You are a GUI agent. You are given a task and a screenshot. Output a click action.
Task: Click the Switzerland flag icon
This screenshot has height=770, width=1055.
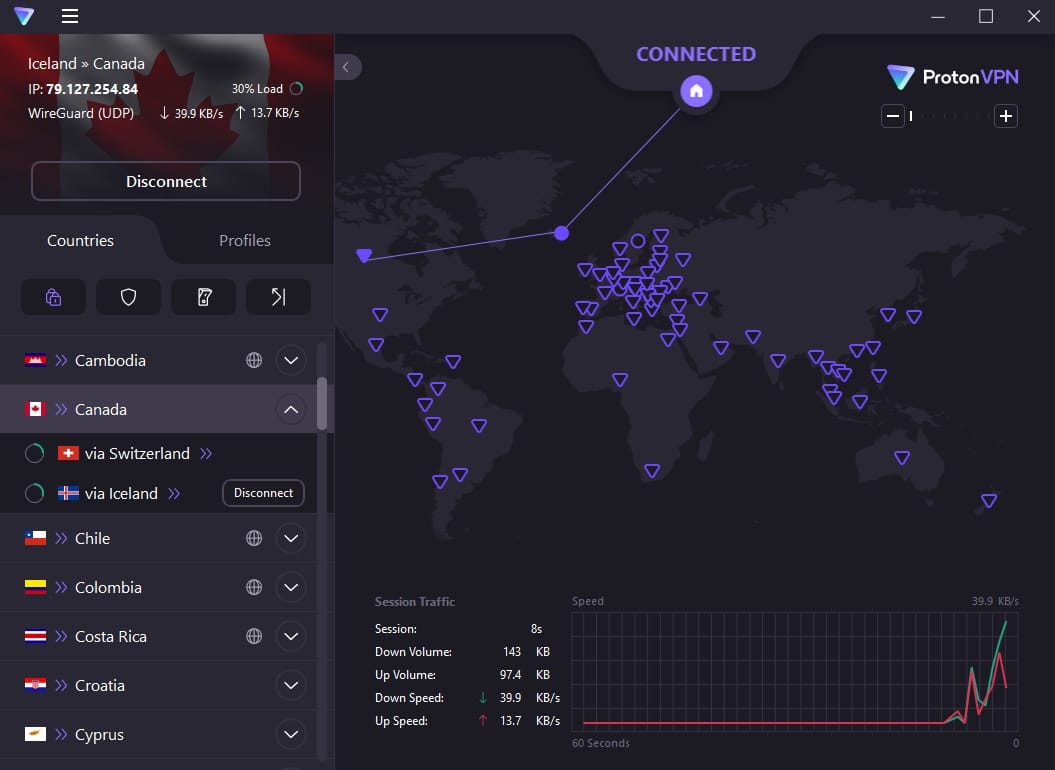tap(68, 454)
